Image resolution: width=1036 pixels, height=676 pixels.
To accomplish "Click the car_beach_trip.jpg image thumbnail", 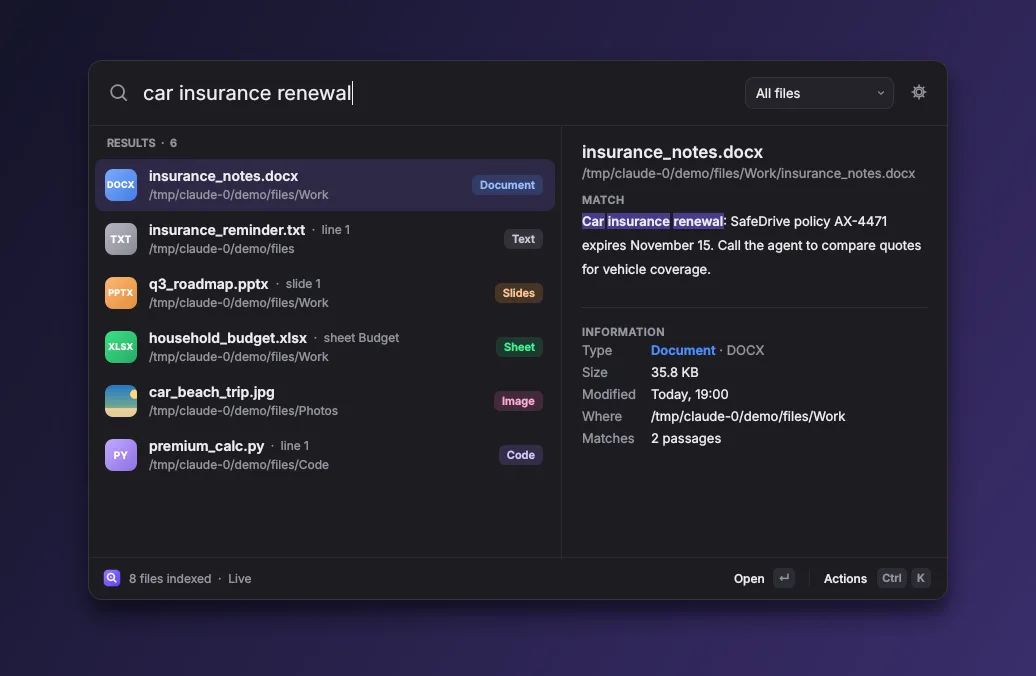I will point(121,401).
